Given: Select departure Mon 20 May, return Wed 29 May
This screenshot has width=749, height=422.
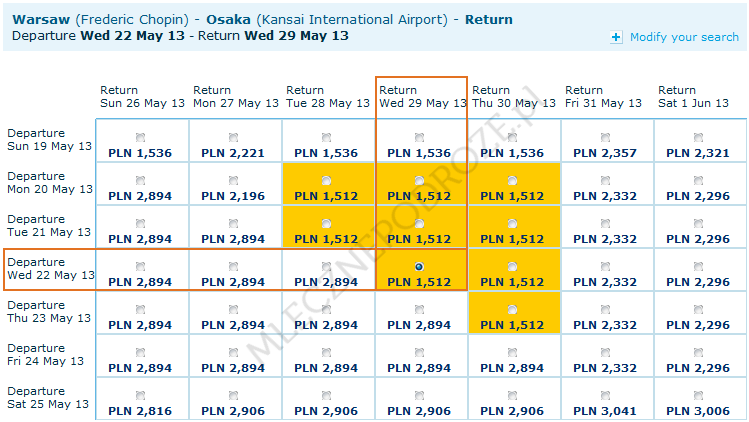Looking at the screenshot, I should tap(419, 180).
